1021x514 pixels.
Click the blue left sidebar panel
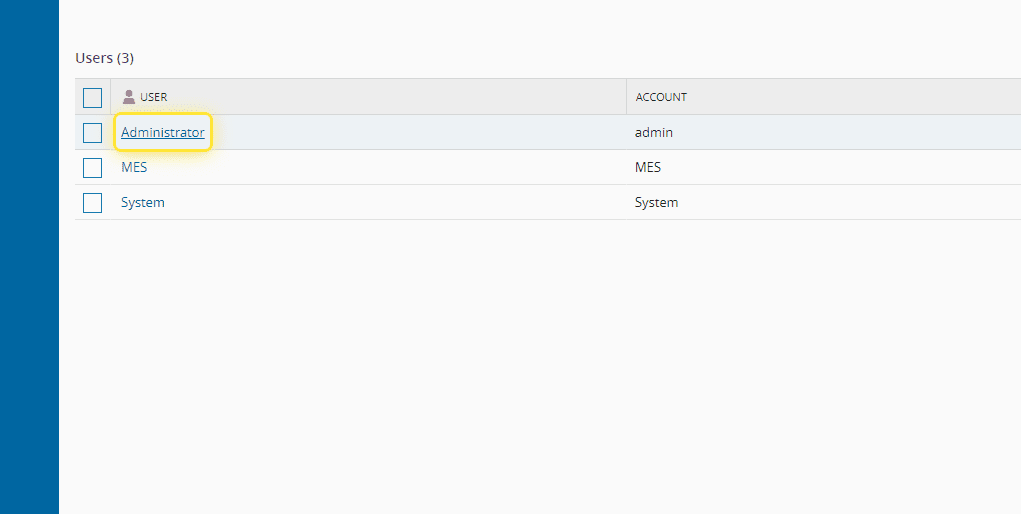[x=29, y=257]
